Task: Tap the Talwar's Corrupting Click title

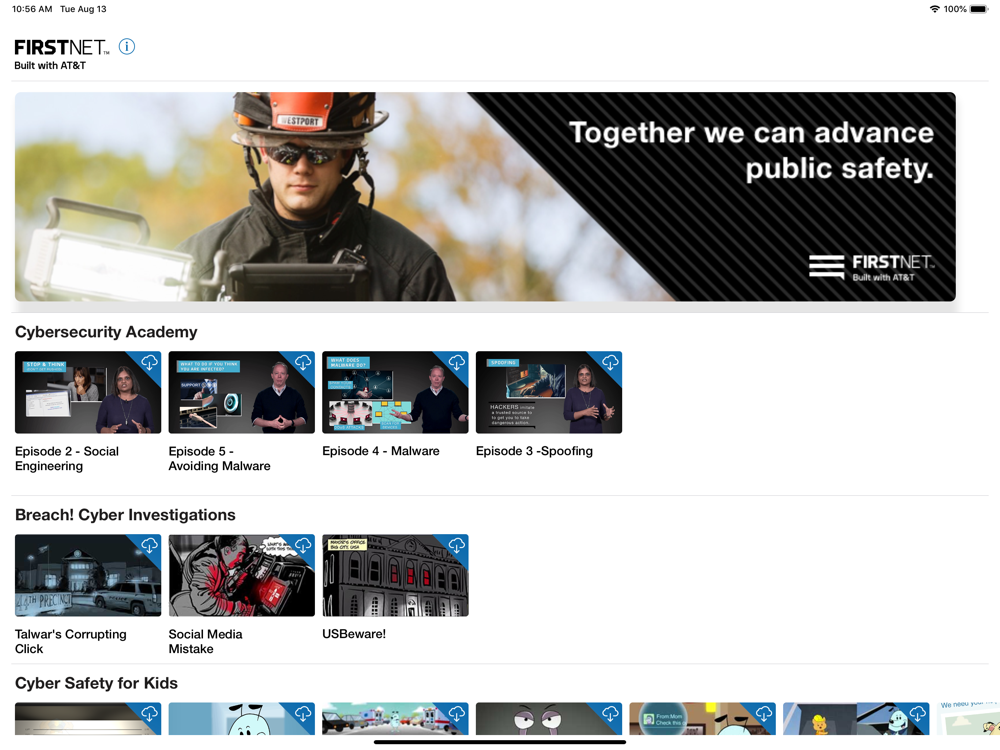Action: [x=70, y=641]
